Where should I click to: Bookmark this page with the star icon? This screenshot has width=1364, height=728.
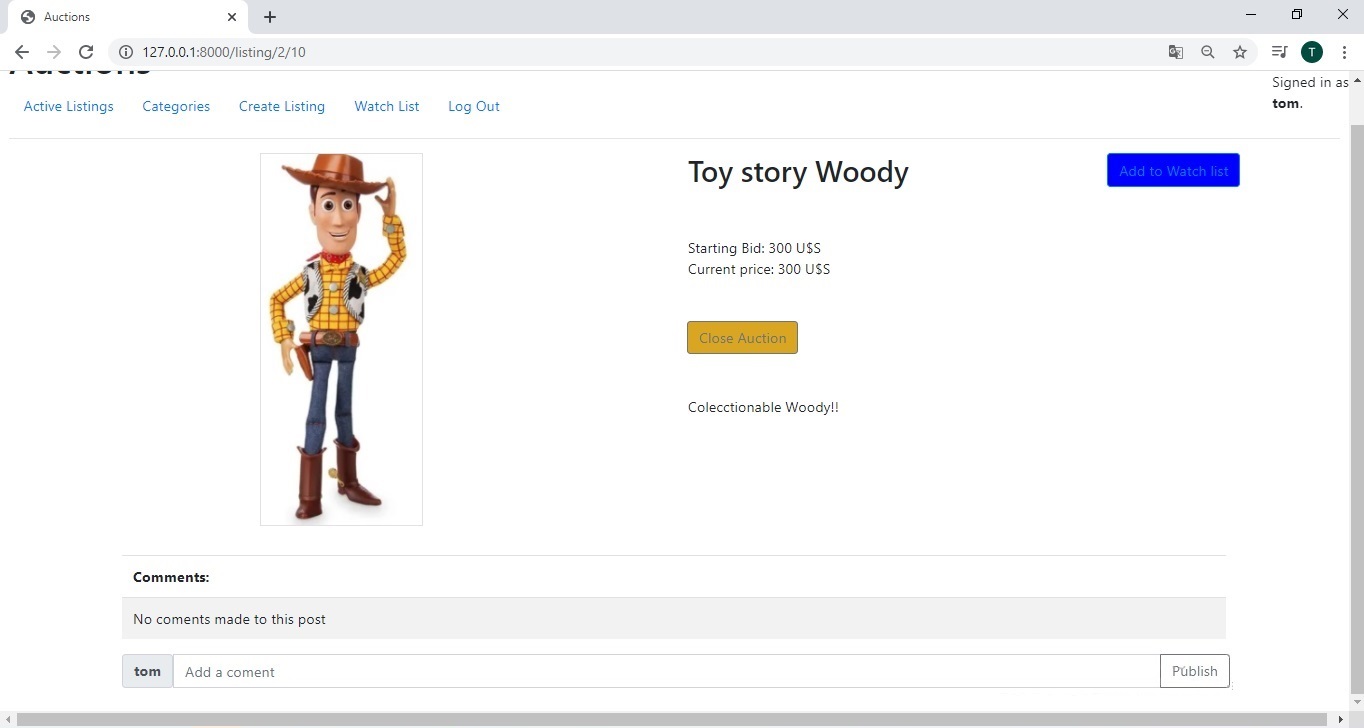[x=1240, y=52]
